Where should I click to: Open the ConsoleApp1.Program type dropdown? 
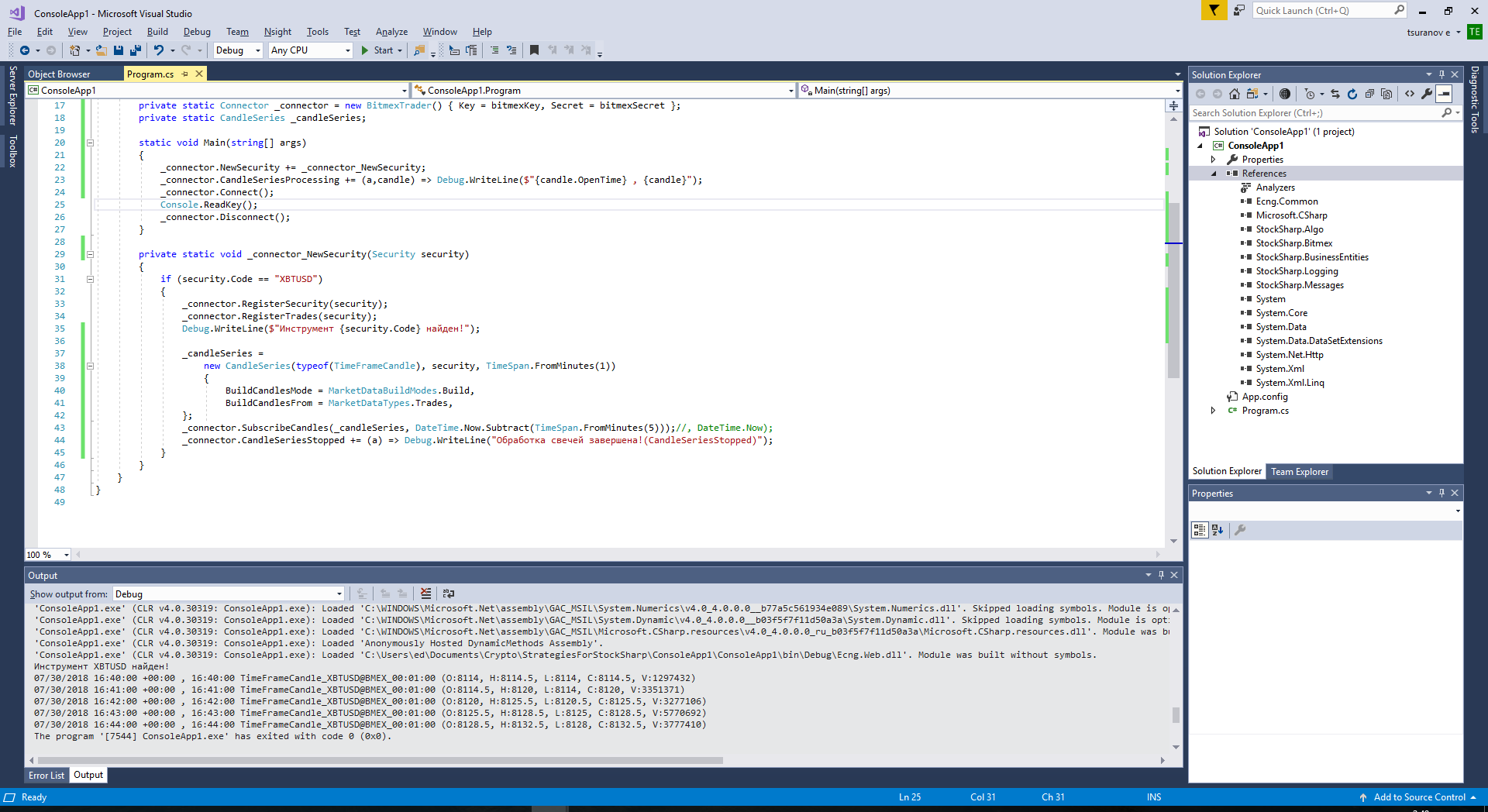(604, 91)
